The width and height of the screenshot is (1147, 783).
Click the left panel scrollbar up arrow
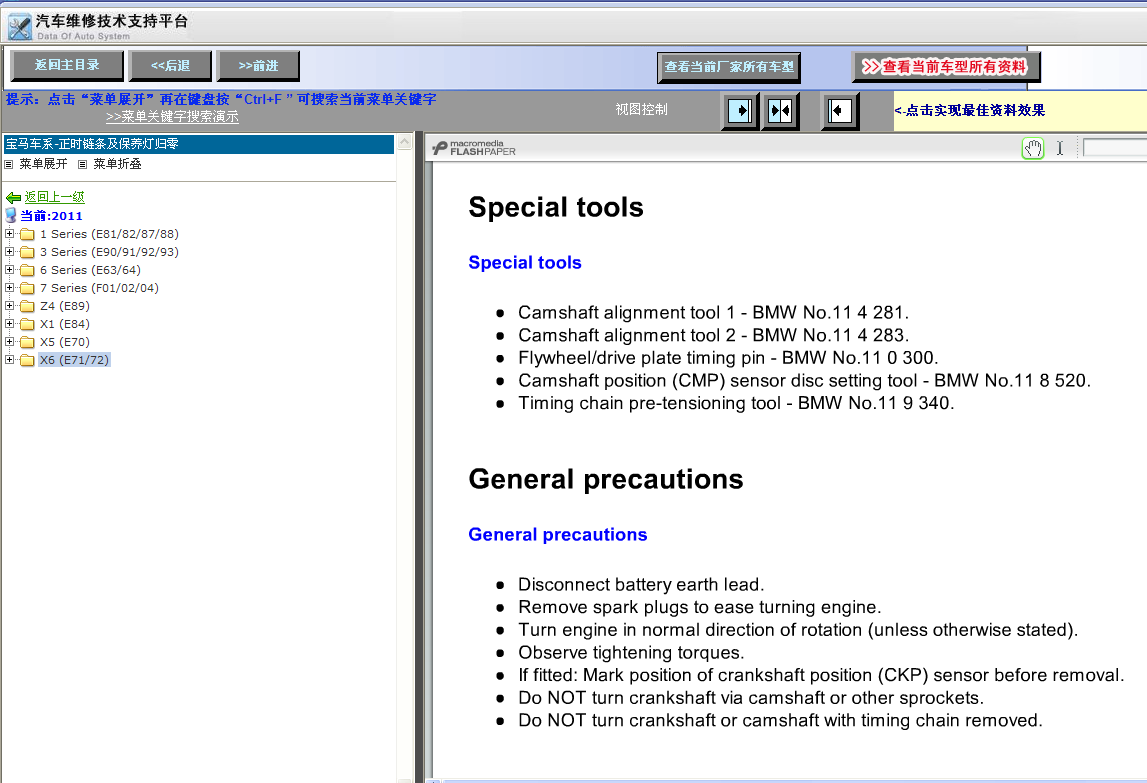click(x=404, y=143)
